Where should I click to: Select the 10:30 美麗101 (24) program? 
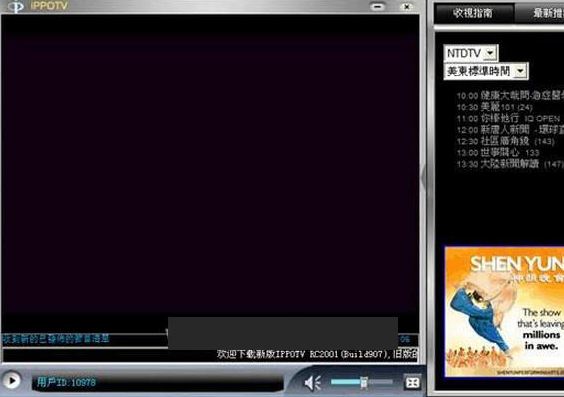[x=494, y=107]
